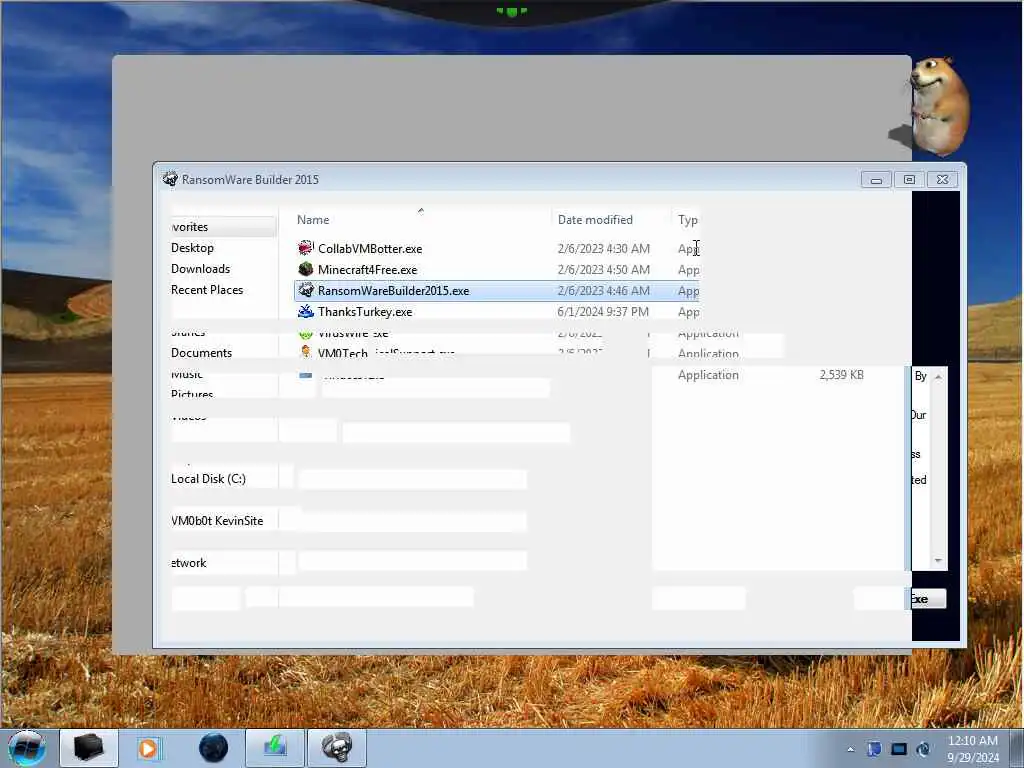
Task: Open VM0b0t KevinSite in navigation pane
Action: pos(217,520)
